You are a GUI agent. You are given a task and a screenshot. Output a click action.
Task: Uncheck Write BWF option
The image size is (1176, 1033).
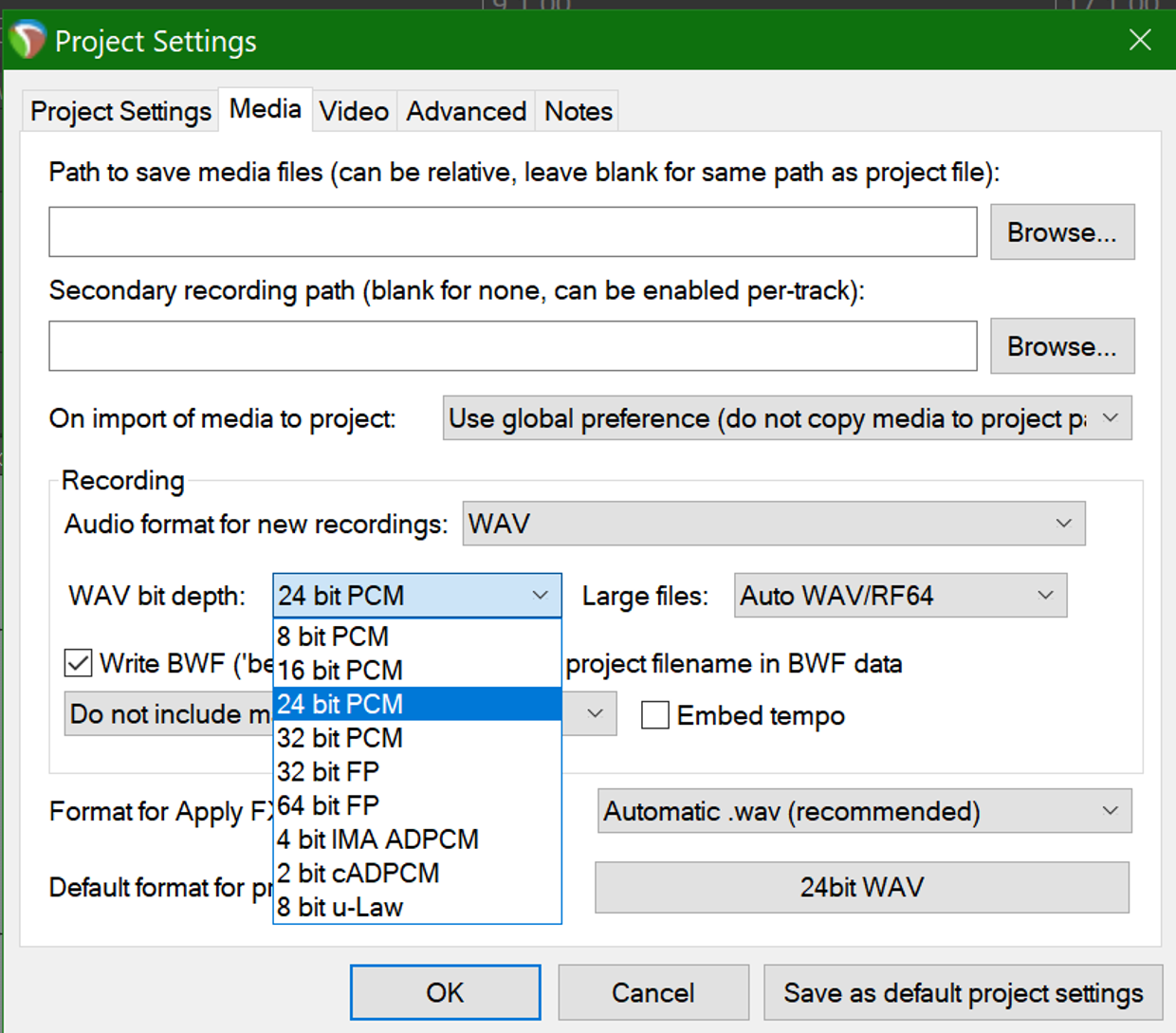click(77, 663)
